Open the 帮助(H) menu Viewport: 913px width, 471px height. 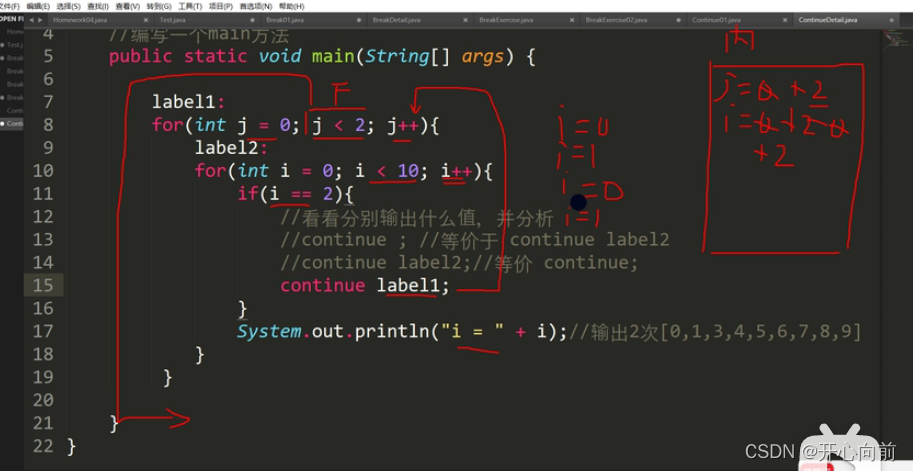pyautogui.click(x=291, y=6)
